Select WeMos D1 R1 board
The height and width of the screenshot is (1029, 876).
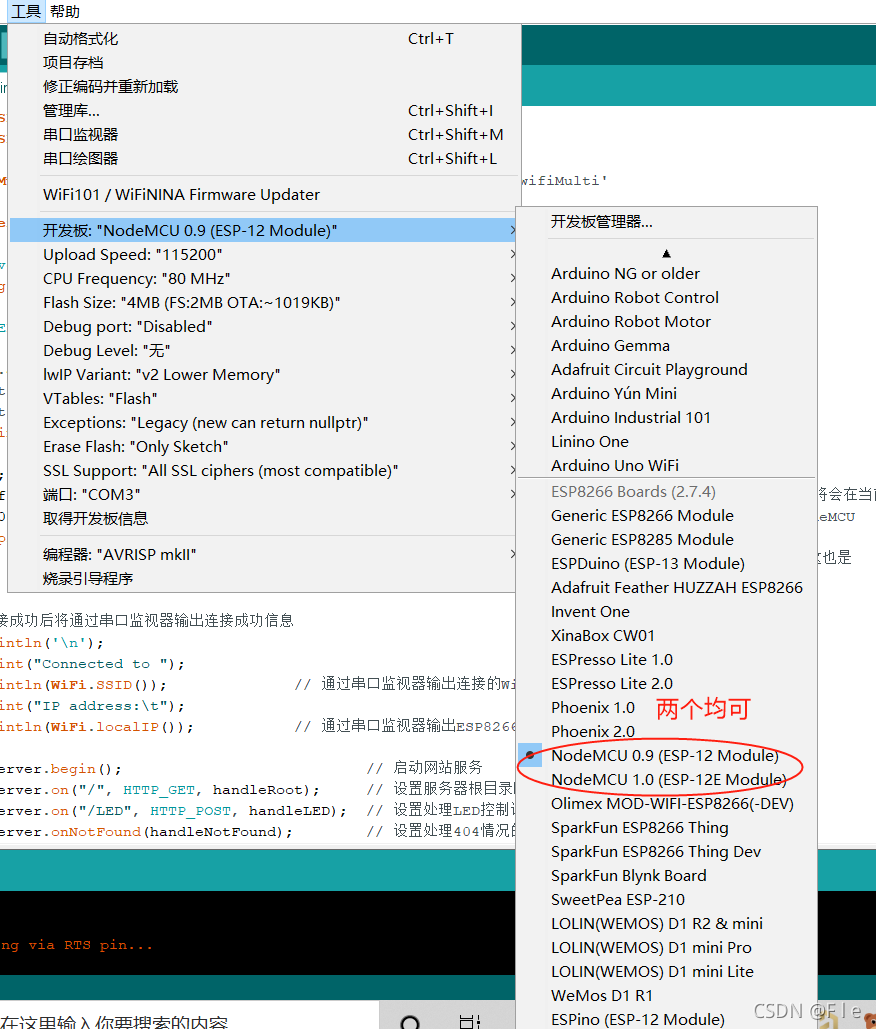point(667,996)
